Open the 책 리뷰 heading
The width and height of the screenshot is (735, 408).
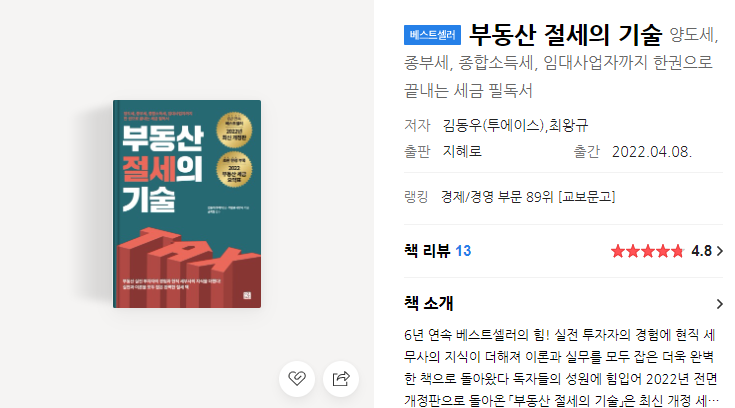click(x=427, y=251)
